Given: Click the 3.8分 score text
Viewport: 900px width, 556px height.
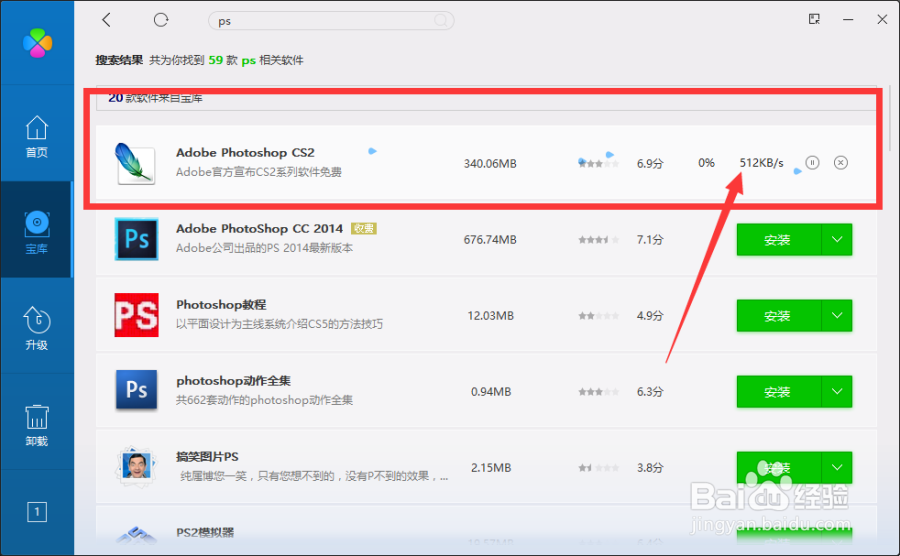Looking at the screenshot, I should [x=650, y=468].
